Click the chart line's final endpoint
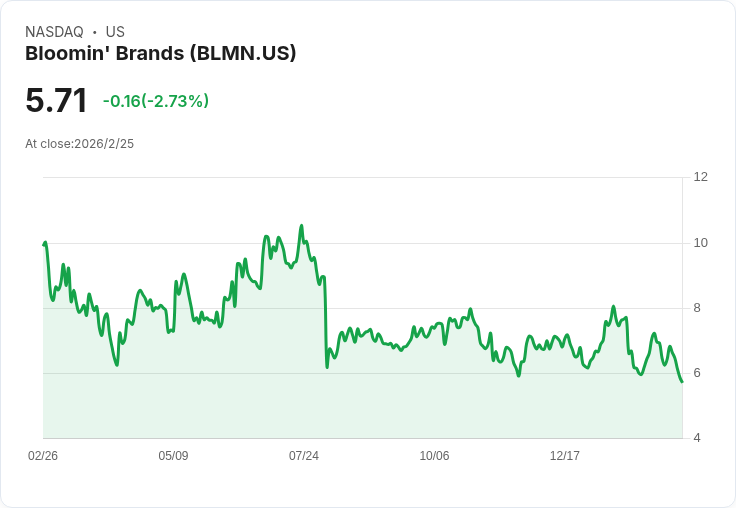736x508 pixels. coord(682,381)
